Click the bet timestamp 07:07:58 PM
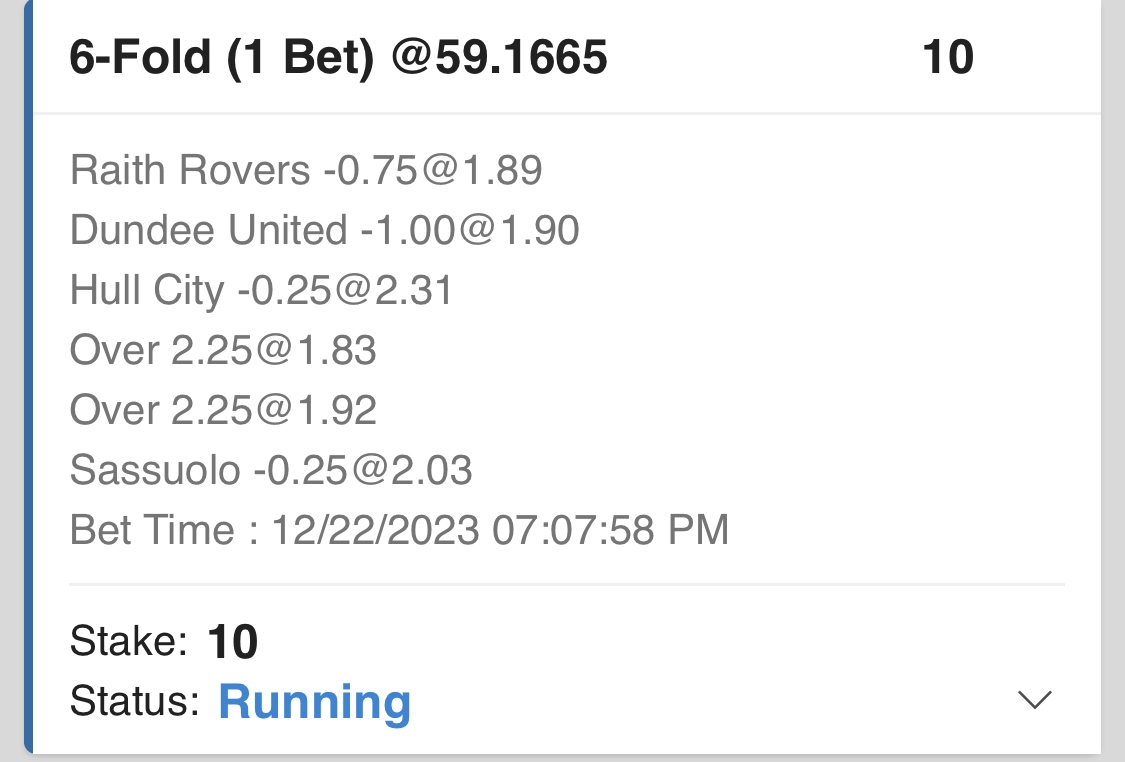 point(610,530)
